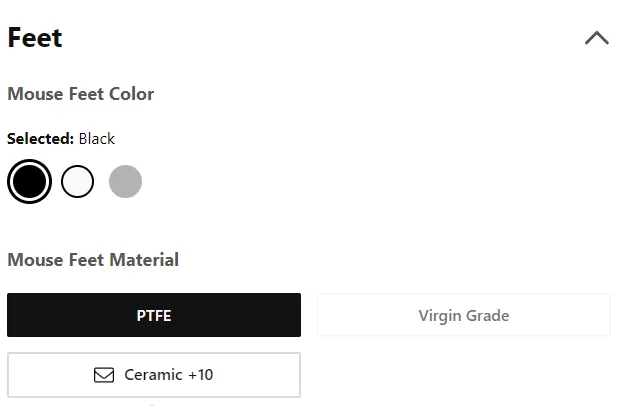Click the Mouse Feet Material label
Viewport: 627px width, 406px height.
coord(93,260)
